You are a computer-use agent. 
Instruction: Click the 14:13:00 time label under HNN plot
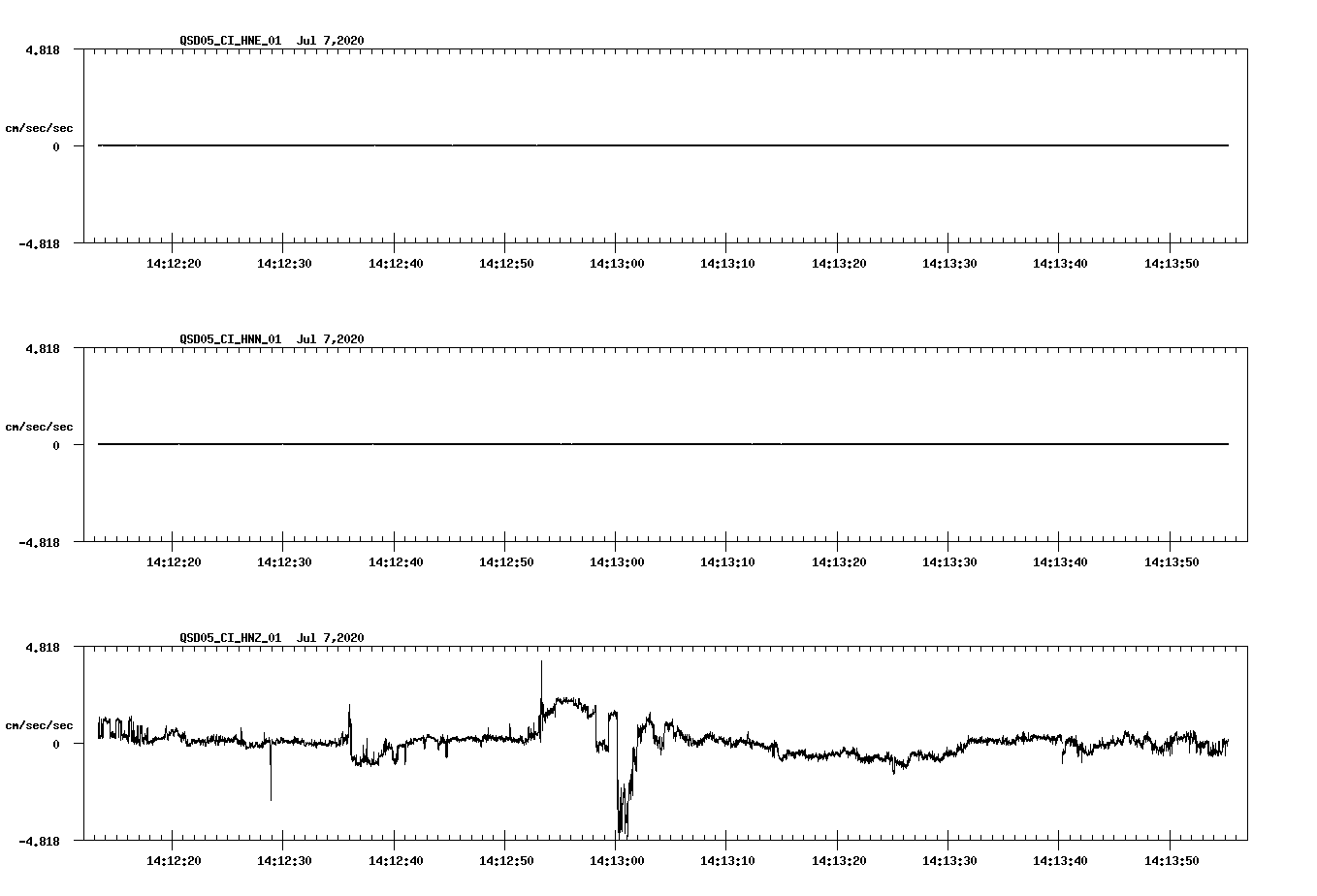pyautogui.click(x=617, y=562)
